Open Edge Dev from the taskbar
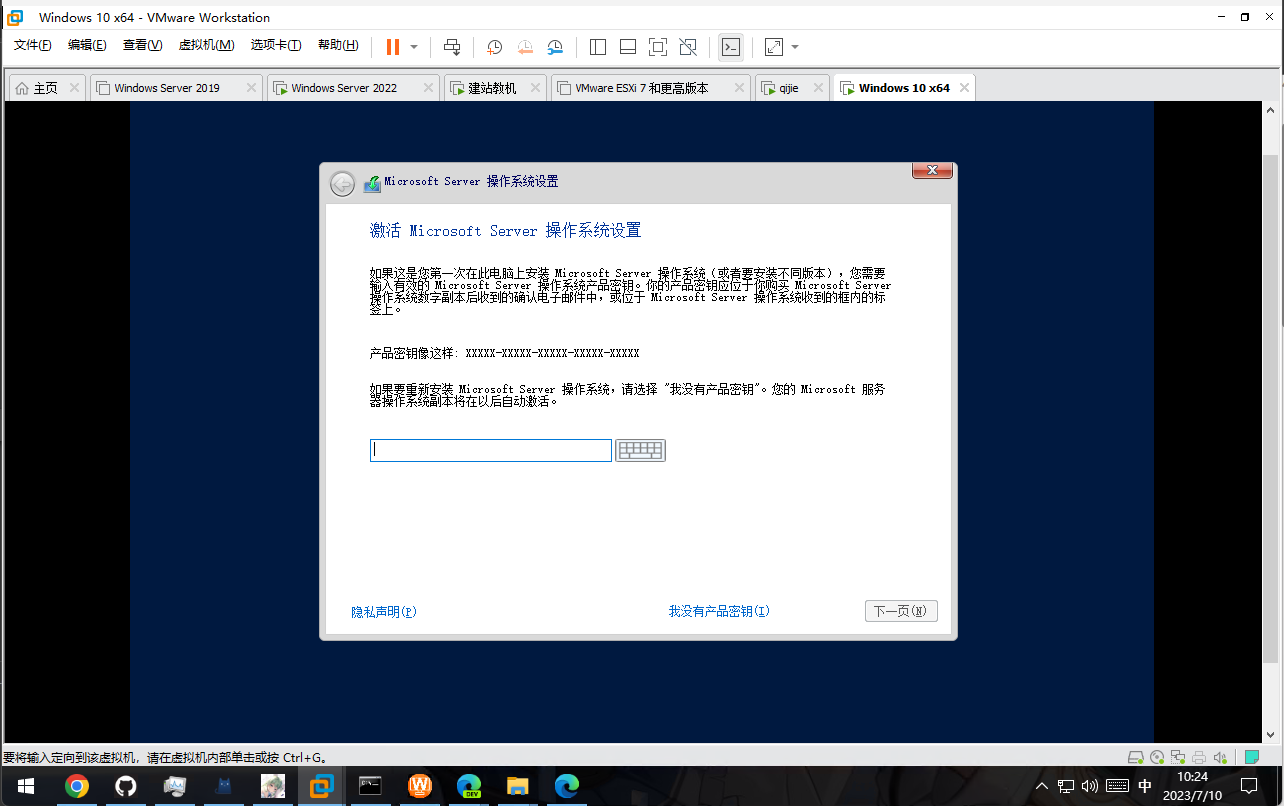This screenshot has height=806, width=1284. tap(468, 786)
